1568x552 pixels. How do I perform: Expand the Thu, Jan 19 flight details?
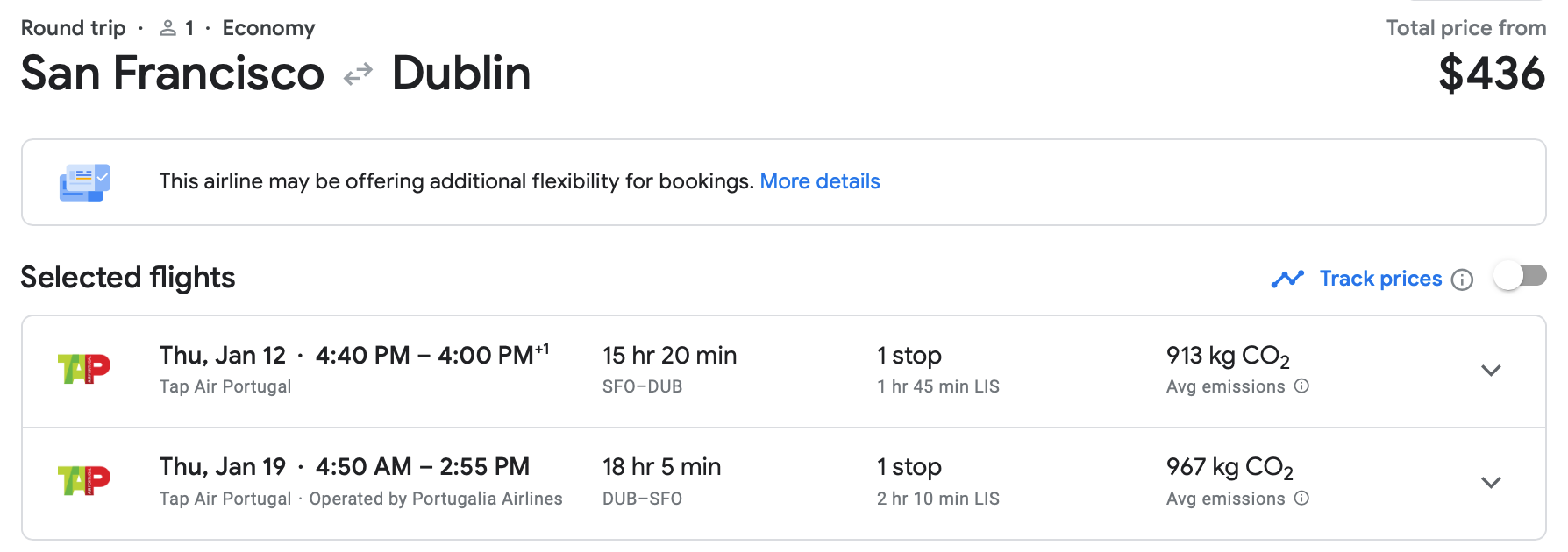click(1491, 483)
